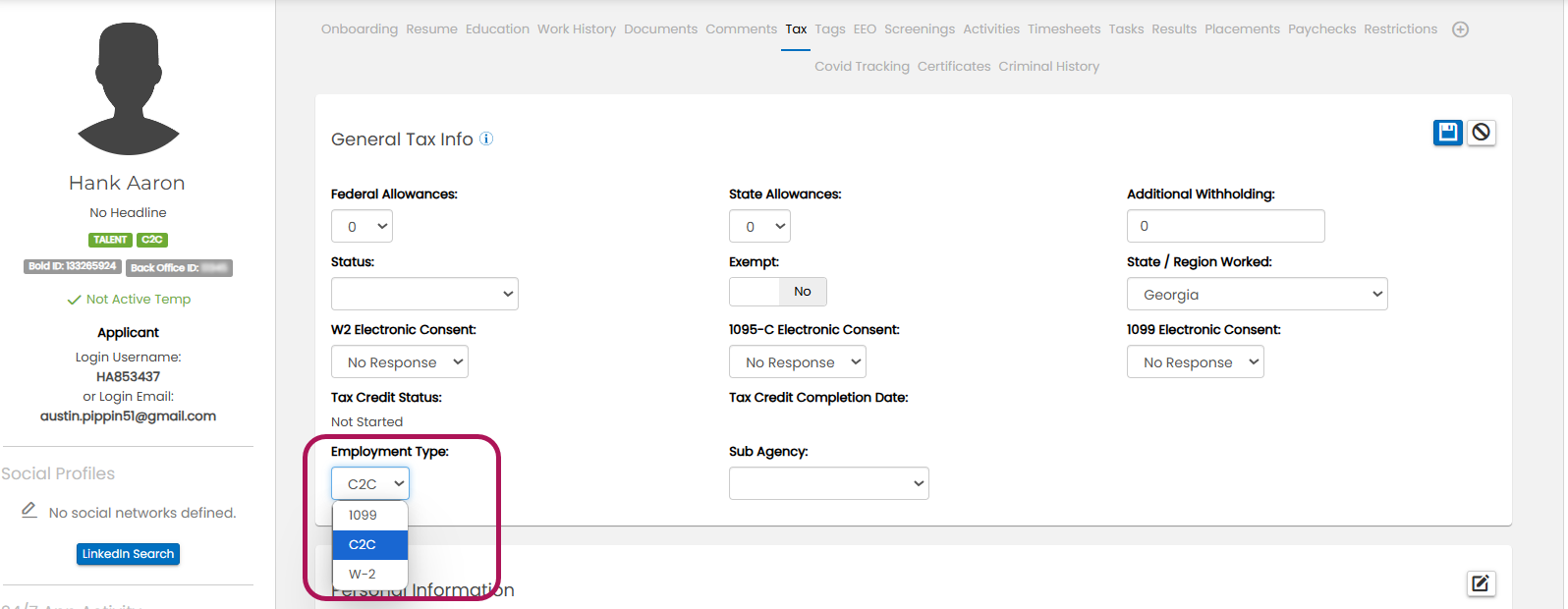Open the Criminal History tab
Viewport: 1568px width, 609px height.
pos(1048,67)
